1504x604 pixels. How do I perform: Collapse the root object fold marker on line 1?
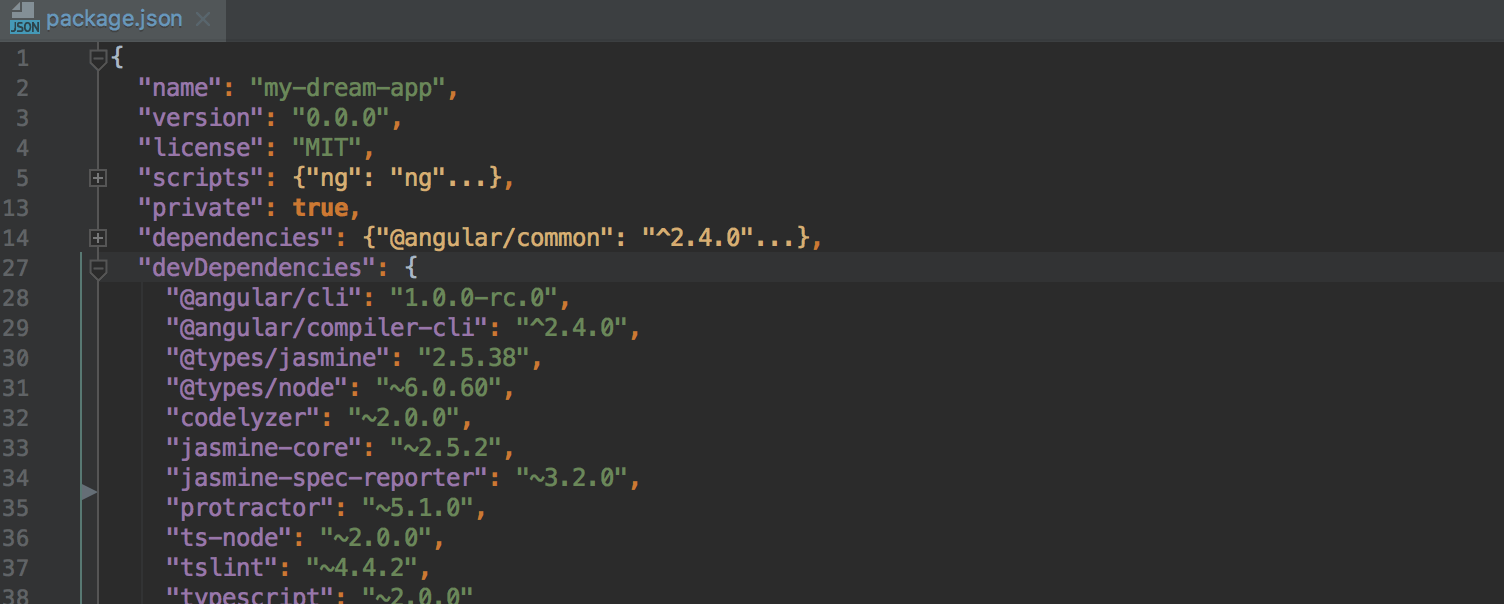click(x=98, y=59)
